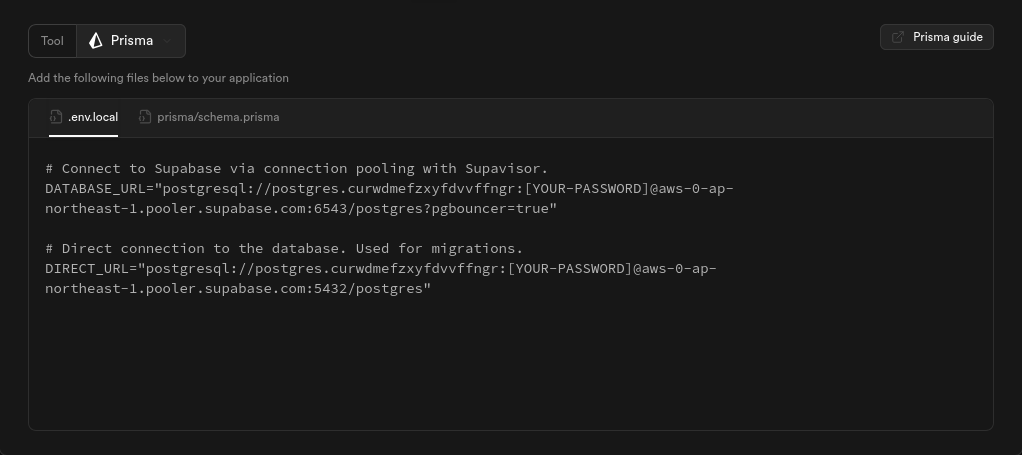
Task: Click the Supavisor connection pooling comment line
Action: coord(297,168)
